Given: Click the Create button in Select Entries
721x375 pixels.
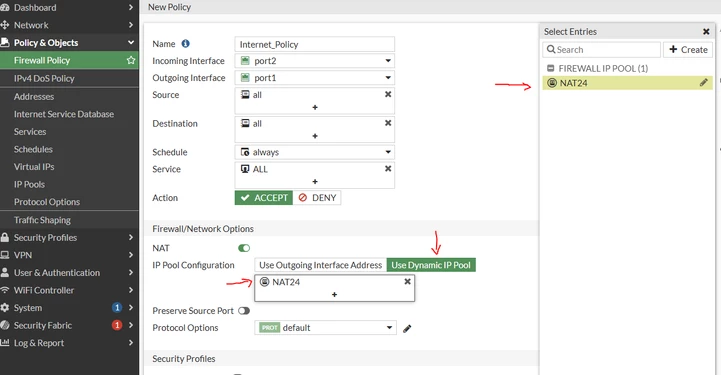Looking at the screenshot, I should click(x=688, y=50).
